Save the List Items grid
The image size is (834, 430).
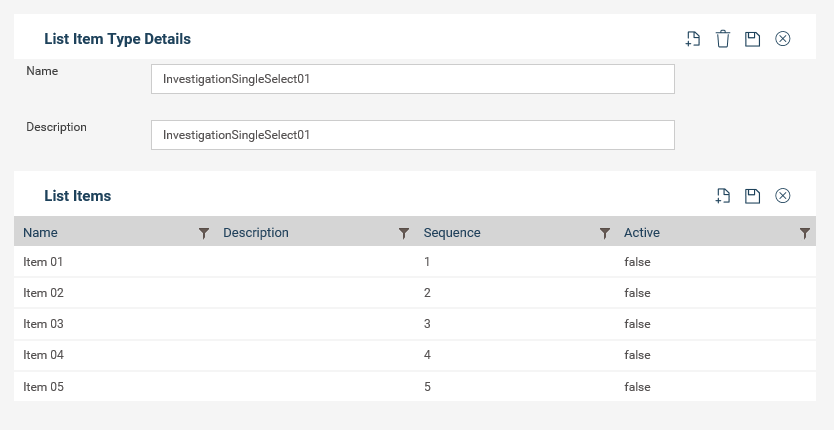tap(752, 196)
